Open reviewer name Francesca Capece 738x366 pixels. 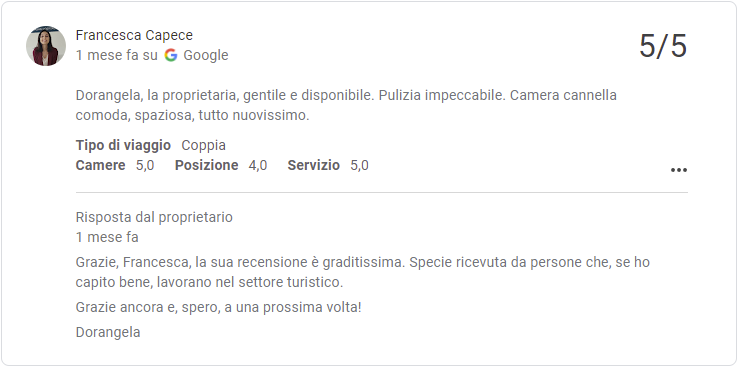[x=134, y=35]
